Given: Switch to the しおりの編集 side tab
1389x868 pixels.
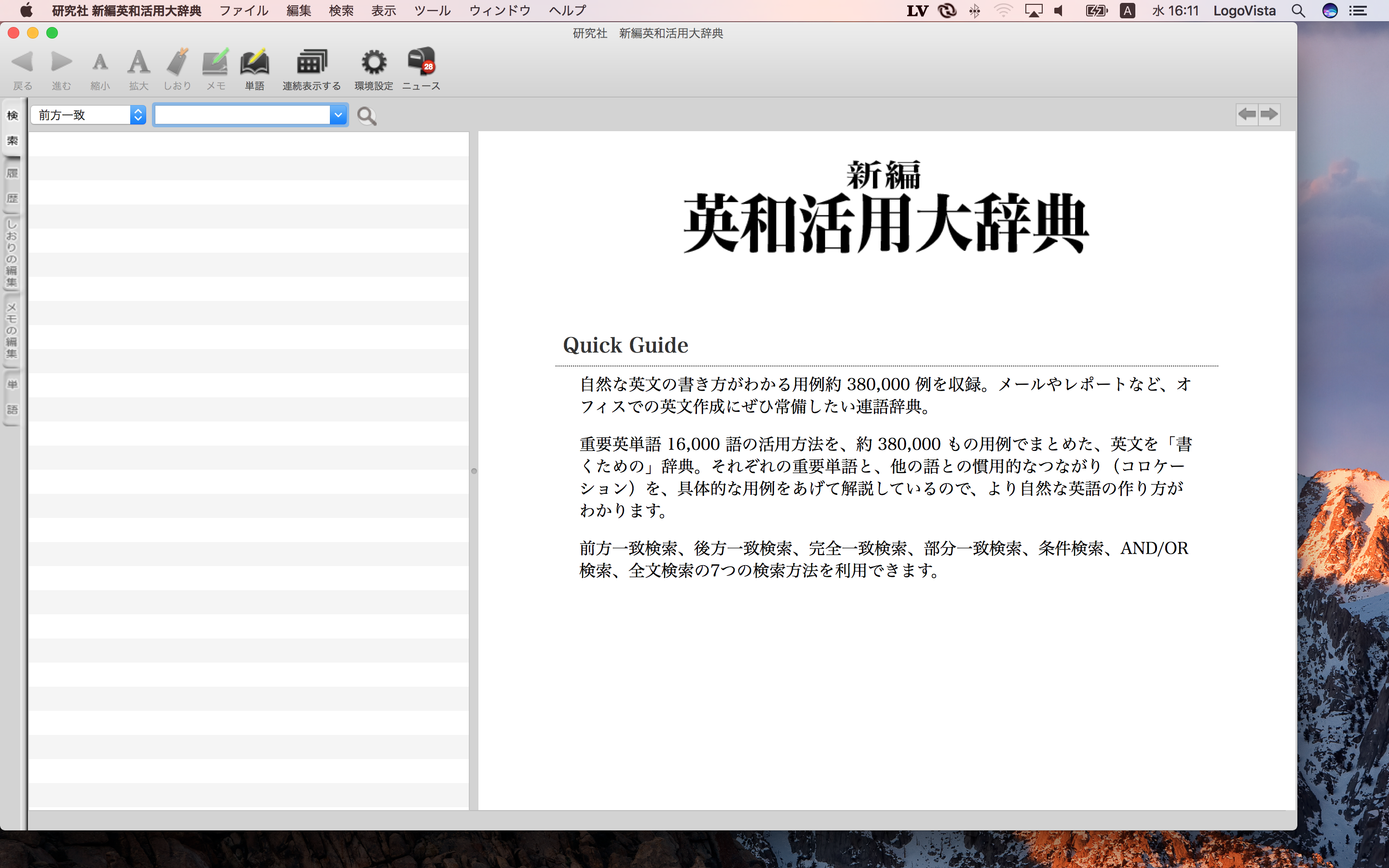Looking at the screenshot, I should tap(12, 253).
